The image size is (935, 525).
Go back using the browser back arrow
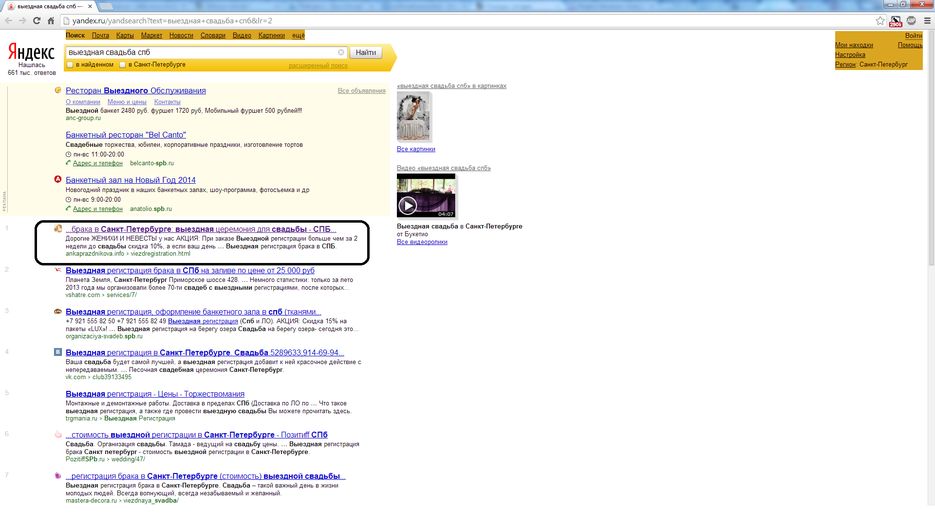coord(8,20)
